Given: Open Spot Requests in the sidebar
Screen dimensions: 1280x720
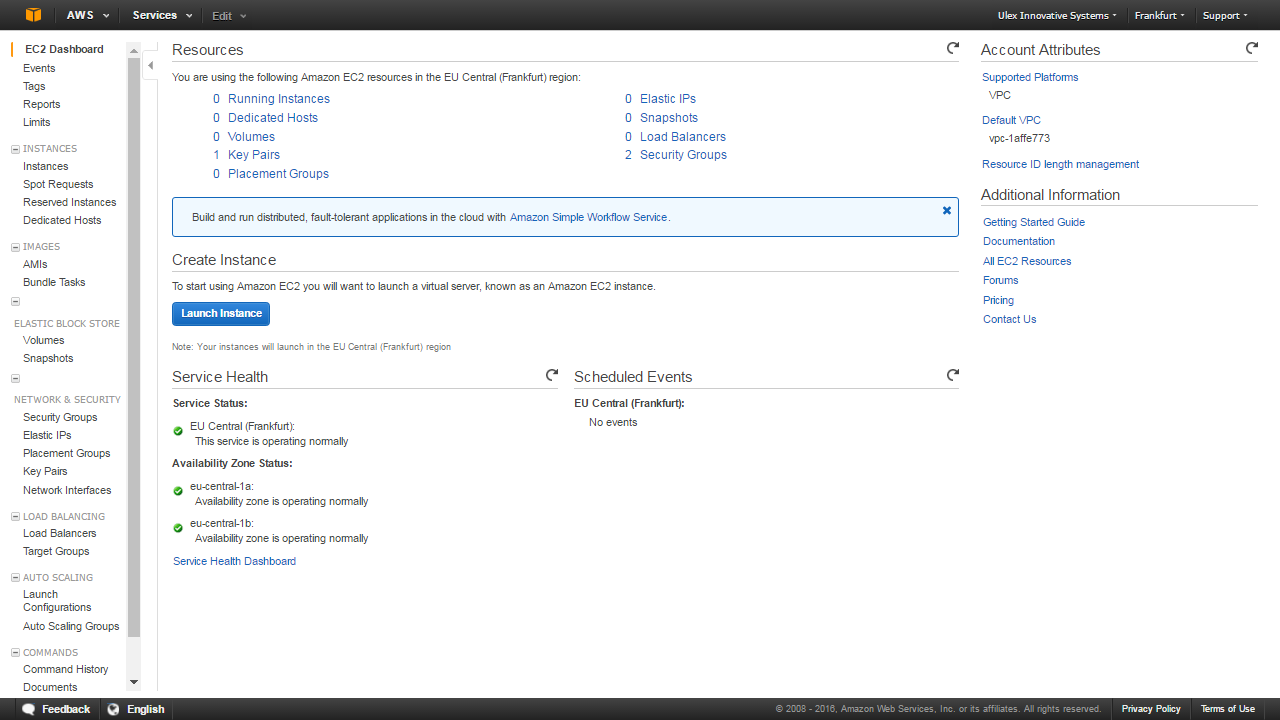Looking at the screenshot, I should [x=58, y=184].
